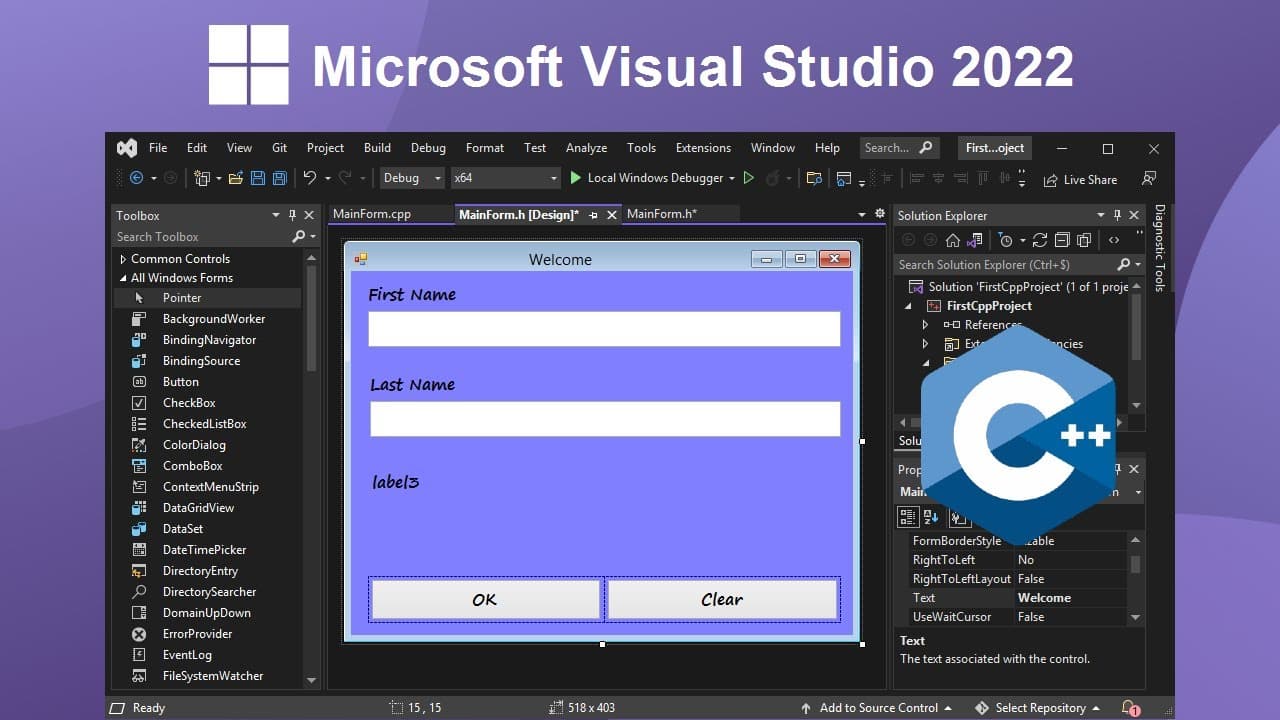This screenshot has height=720, width=1280.
Task: Expand the Common Controls toolbox group
Action: click(124, 259)
